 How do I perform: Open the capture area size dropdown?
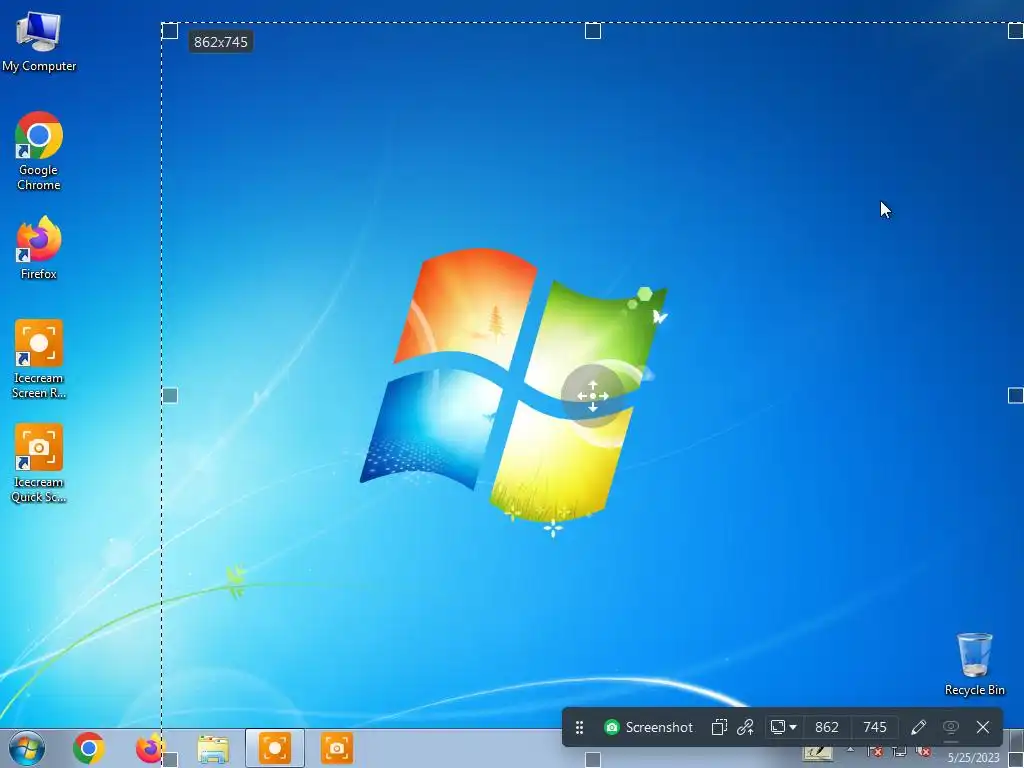pos(784,727)
